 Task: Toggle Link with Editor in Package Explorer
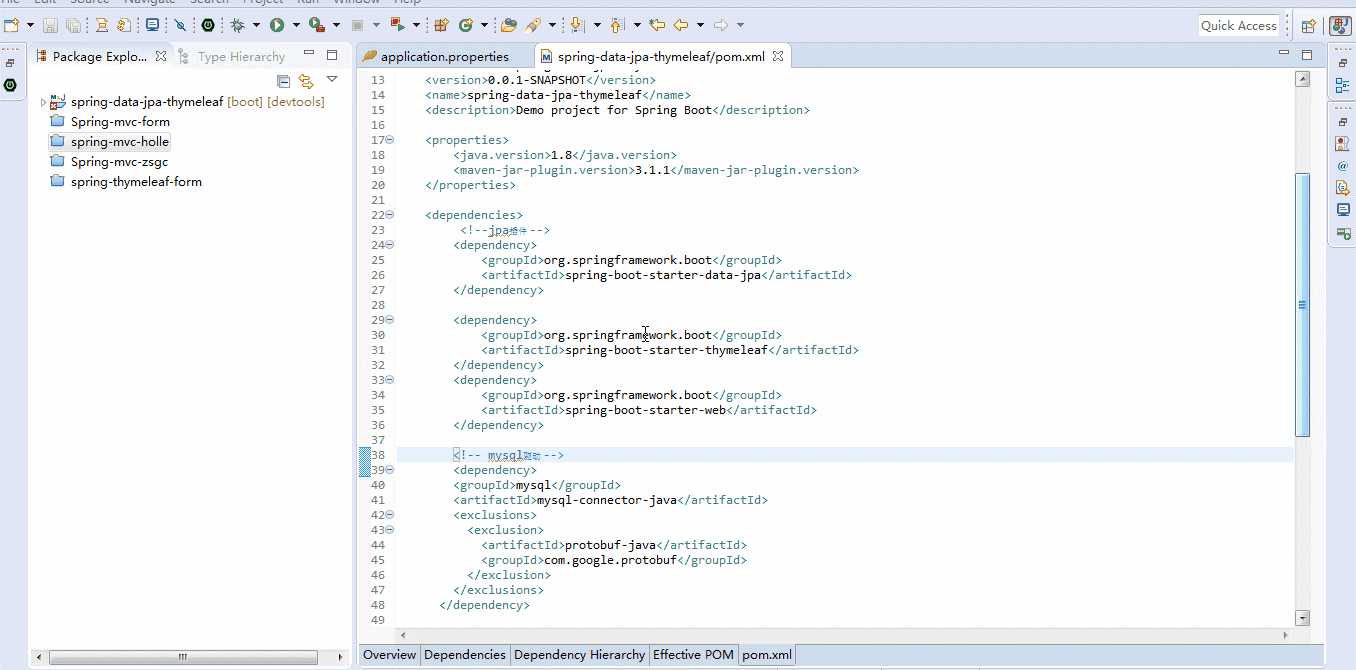(306, 81)
